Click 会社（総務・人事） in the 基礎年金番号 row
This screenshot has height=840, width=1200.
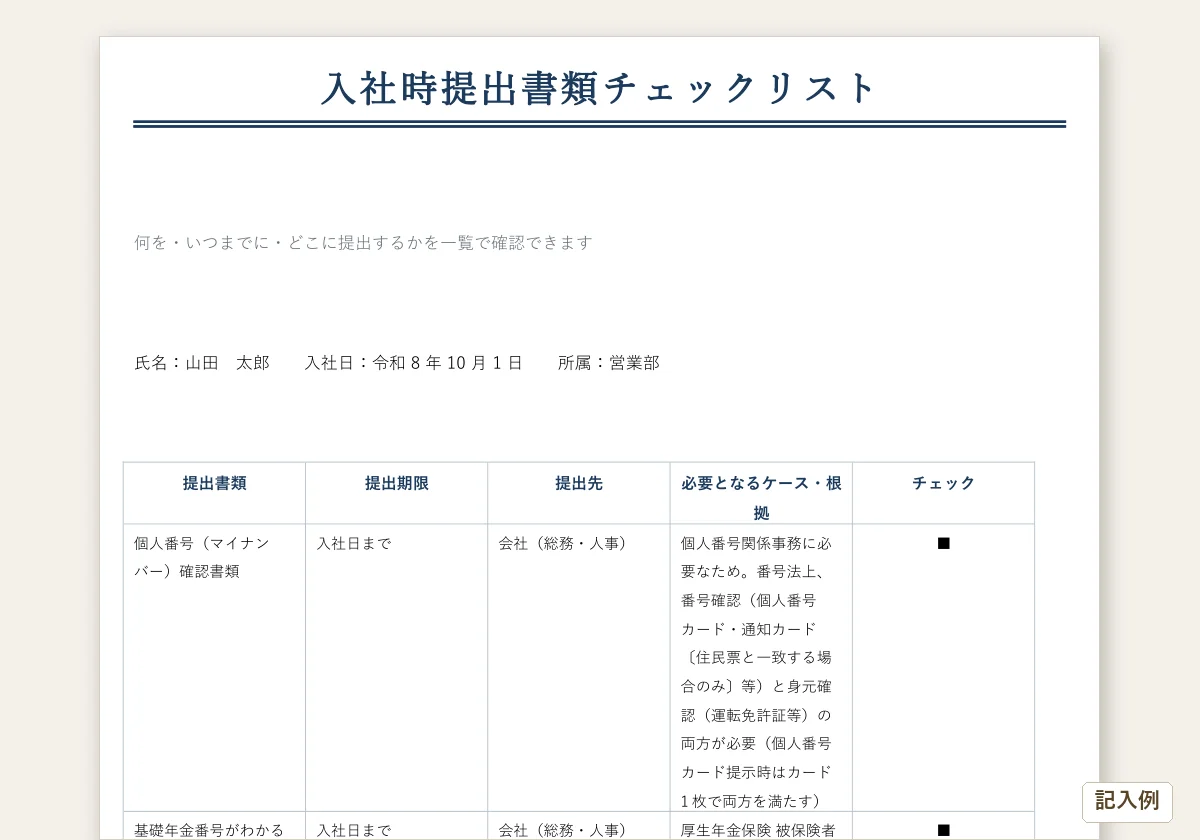coord(565,830)
